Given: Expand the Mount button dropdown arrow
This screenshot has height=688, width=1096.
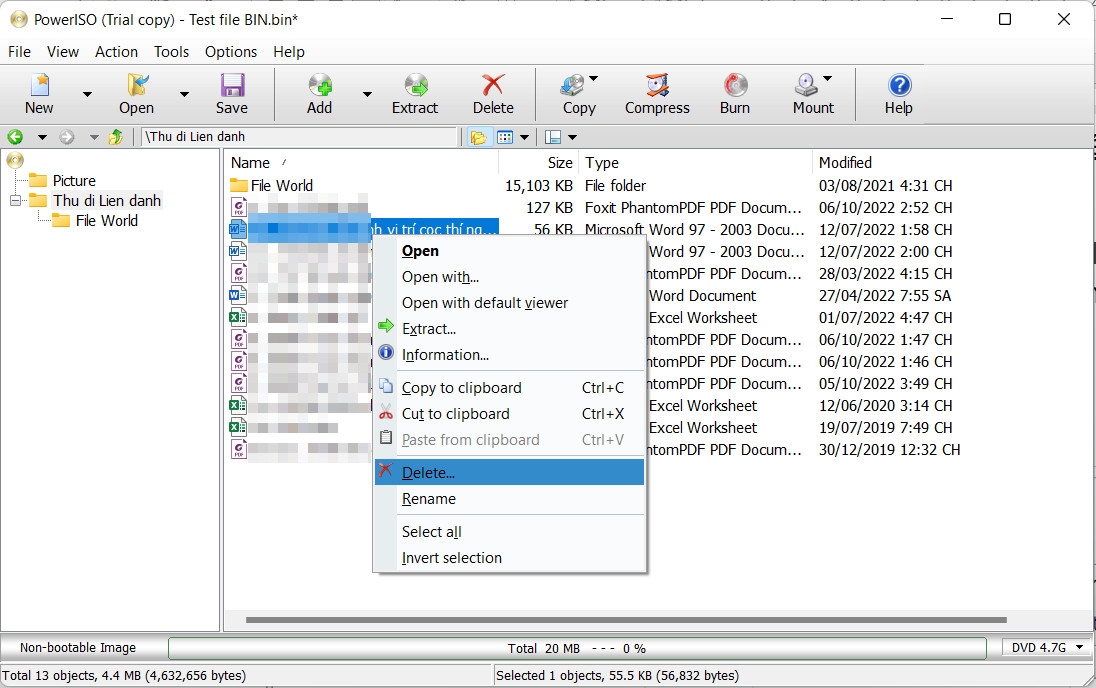Looking at the screenshot, I should click(x=828, y=78).
